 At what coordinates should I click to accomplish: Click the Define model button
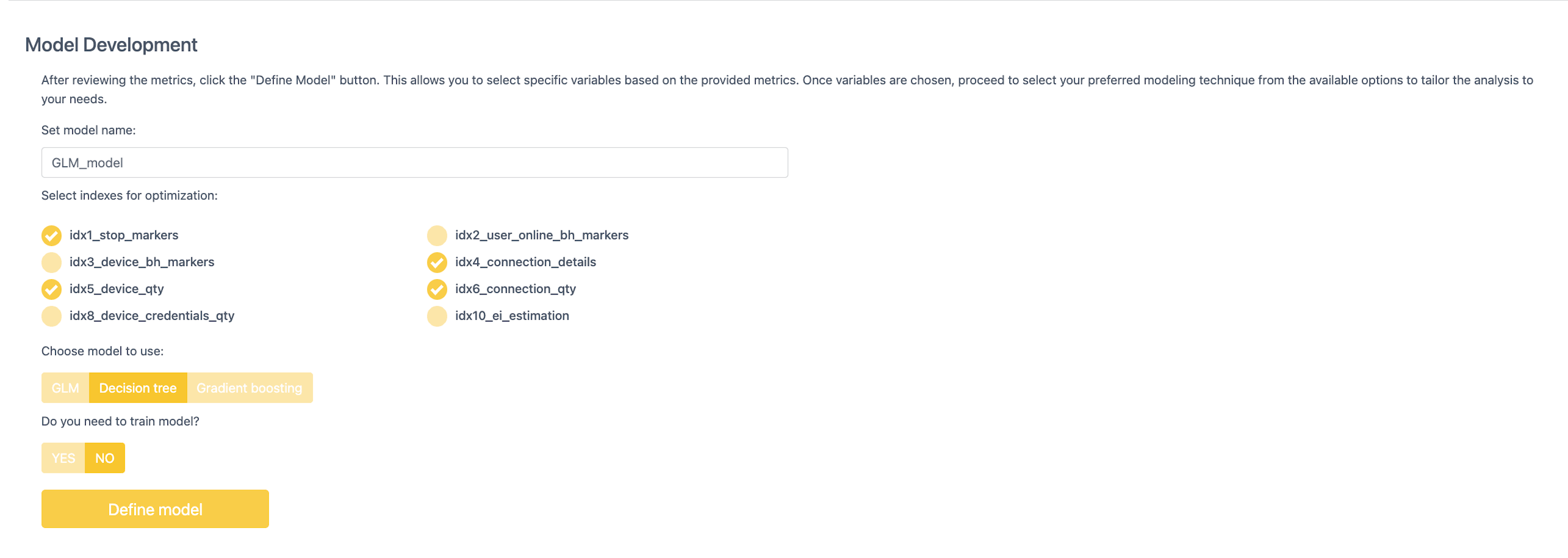coord(155,509)
